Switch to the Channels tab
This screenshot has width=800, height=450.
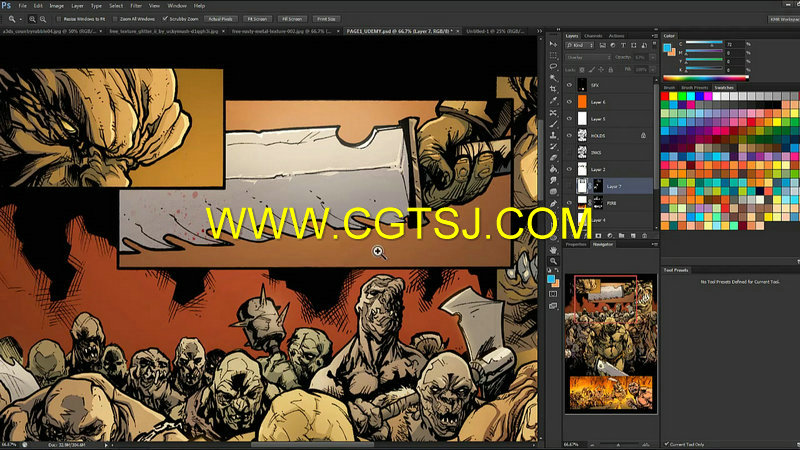click(593, 36)
